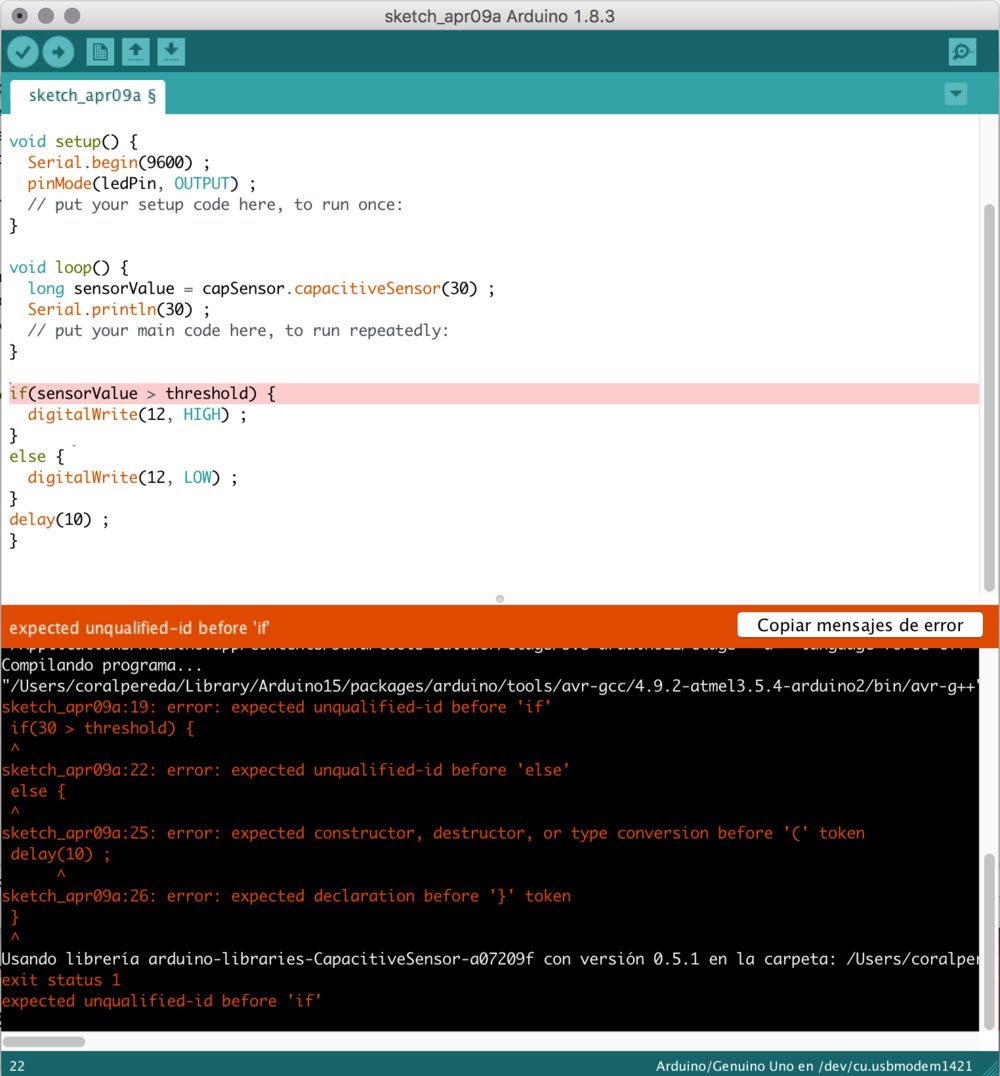
Task: Click the digitalWrite(12, LOW) line
Action: click(x=132, y=478)
